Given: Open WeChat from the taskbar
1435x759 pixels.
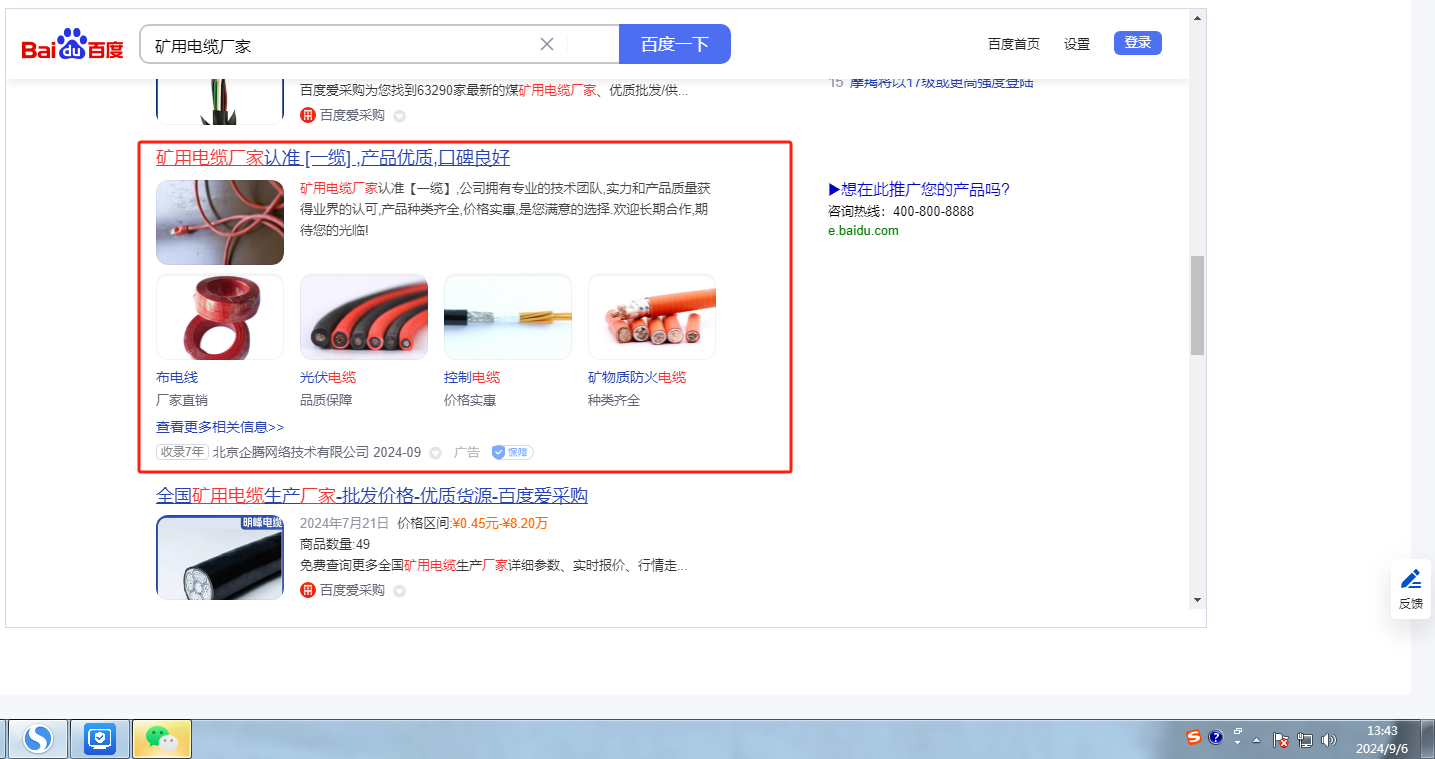Looking at the screenshot, I should pos(162,739).
